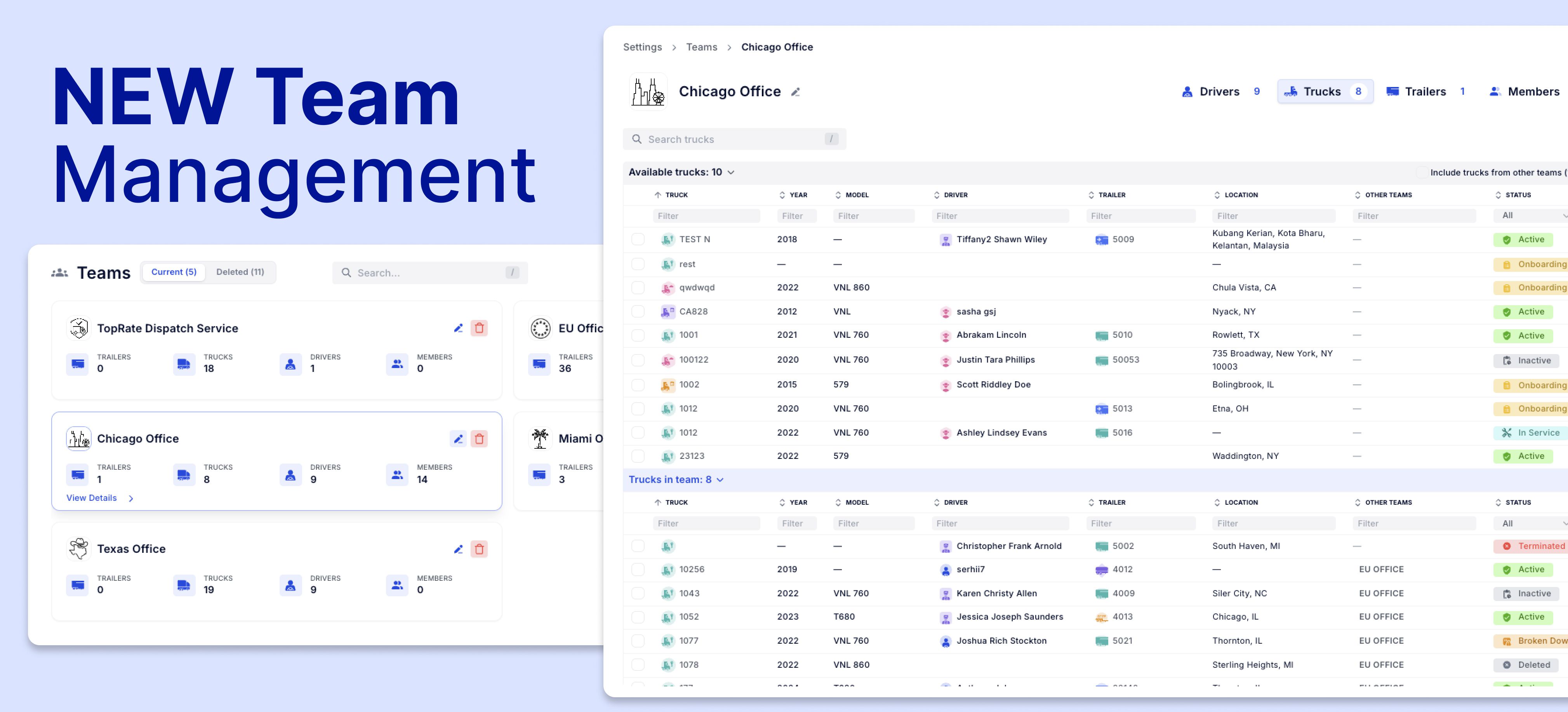The width and height of the screenshot is (1568, 712).
Task: Edit the Chicago Office title pencil icon
Action: click(795, 92)
